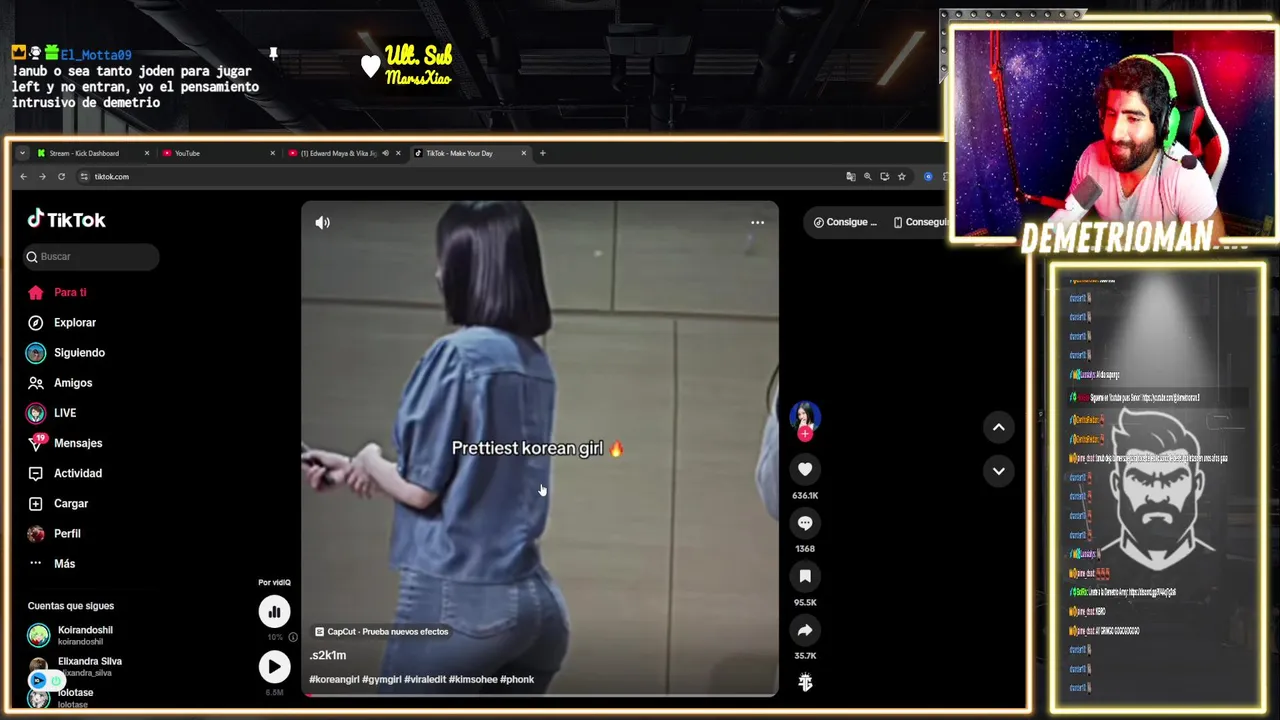Open site info icon in address bar
The height and width of the screenshot is (720, 1280).
[84, 177]
